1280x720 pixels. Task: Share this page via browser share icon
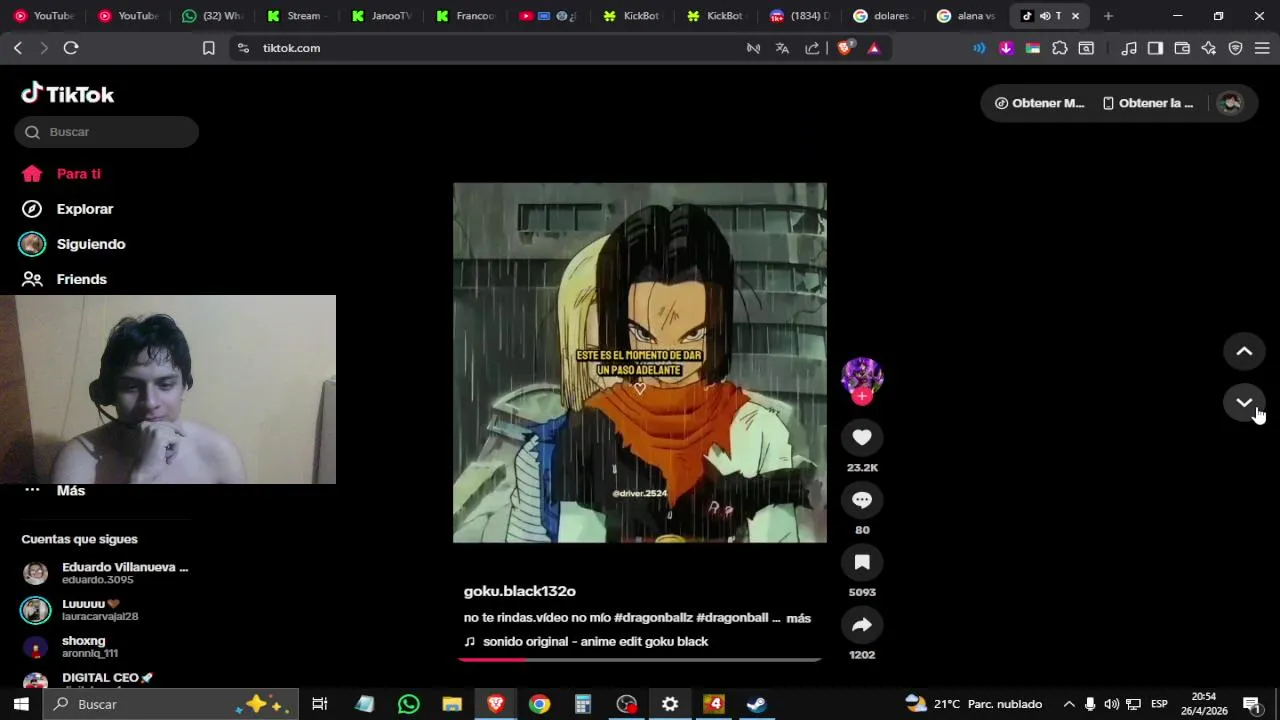click(812, 48)
